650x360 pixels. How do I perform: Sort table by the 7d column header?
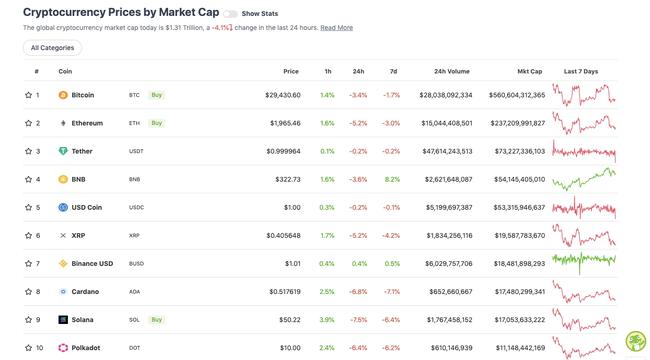click(393, 71)
